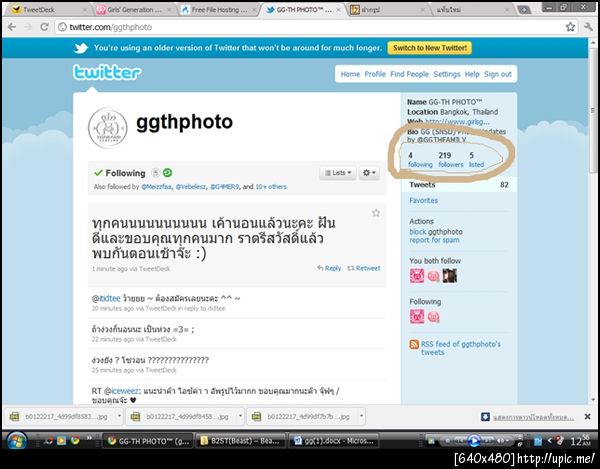This screenshot has width=600, height=469.
Task: Click the show all downloads link
Action: [533, 417]
